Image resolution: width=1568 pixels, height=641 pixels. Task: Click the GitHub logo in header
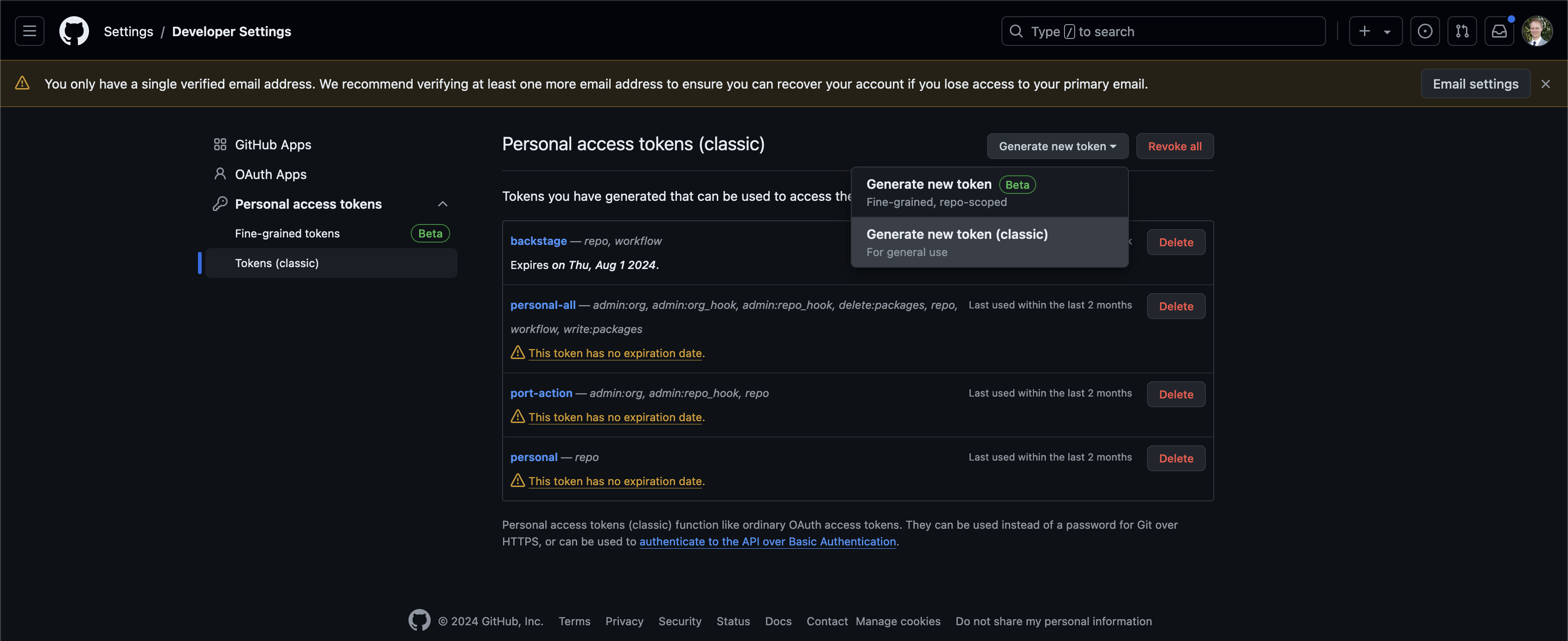74,31
